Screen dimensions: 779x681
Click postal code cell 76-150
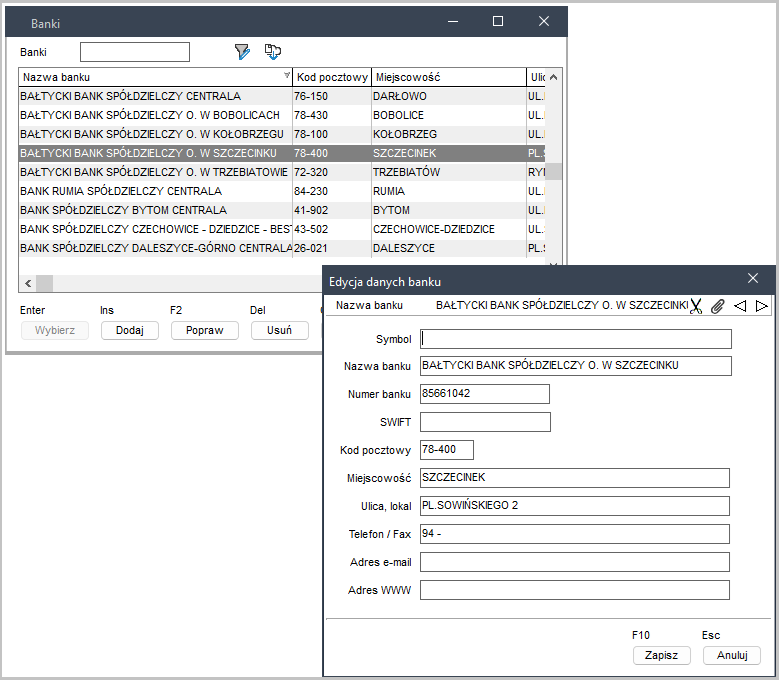332,96
